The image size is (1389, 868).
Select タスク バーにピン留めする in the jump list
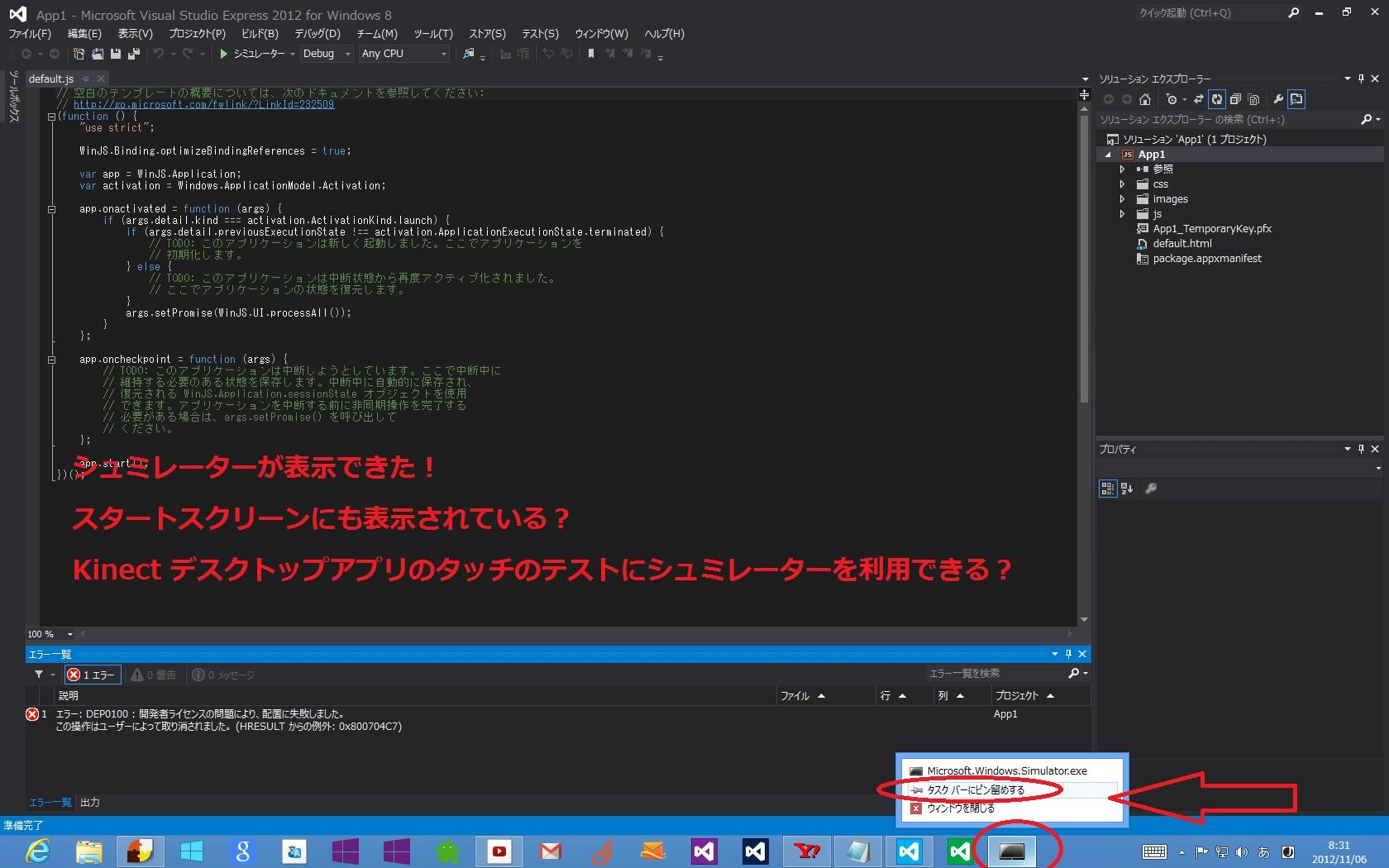coord(976,789)
